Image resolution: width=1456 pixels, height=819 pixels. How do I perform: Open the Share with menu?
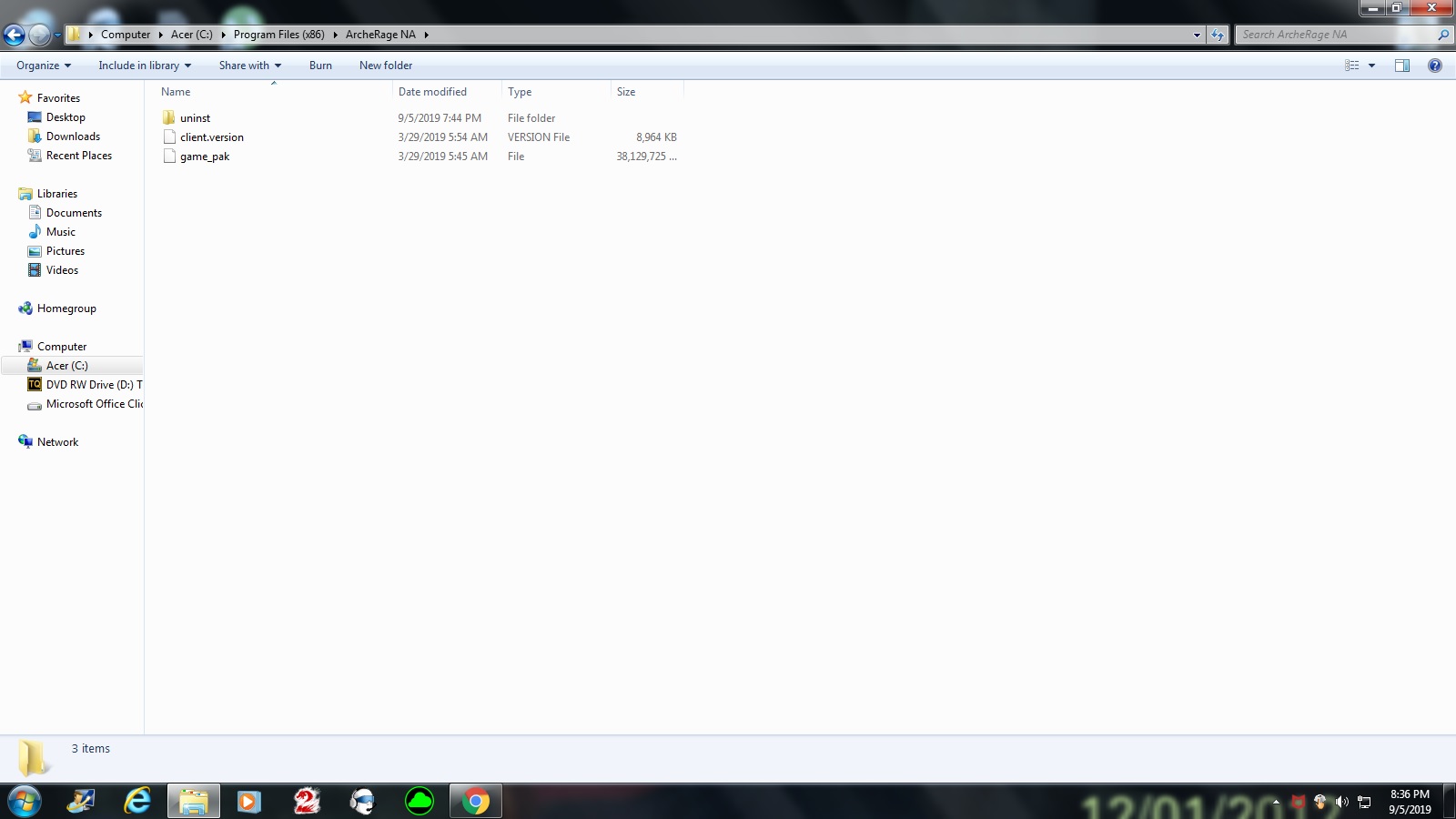[250, 66]
